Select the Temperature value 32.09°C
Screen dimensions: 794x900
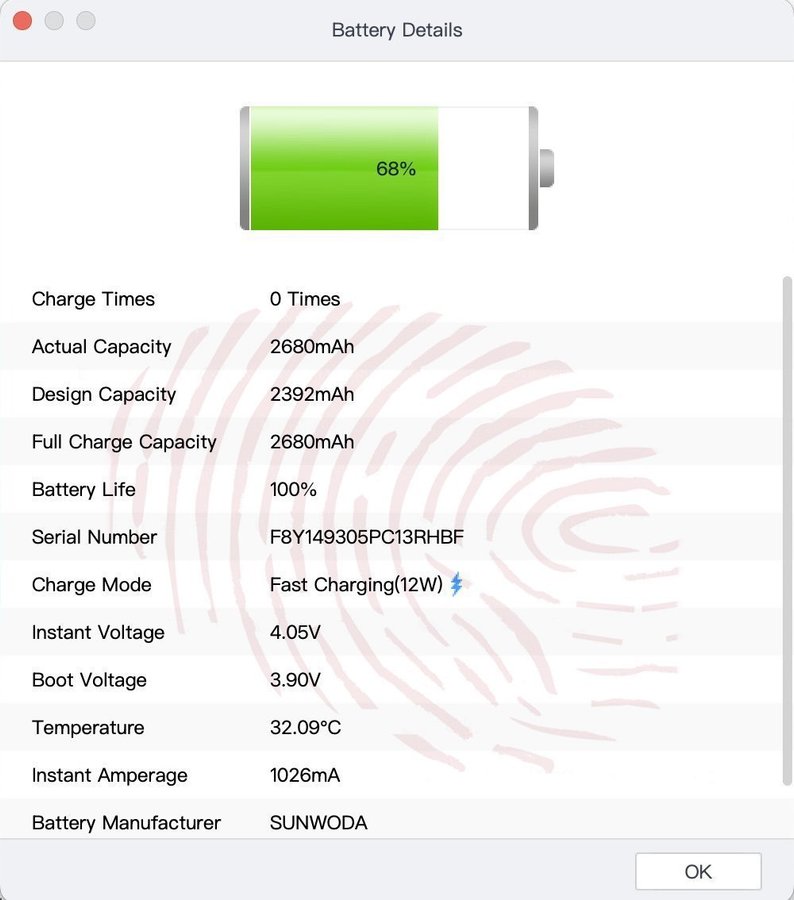305,727
